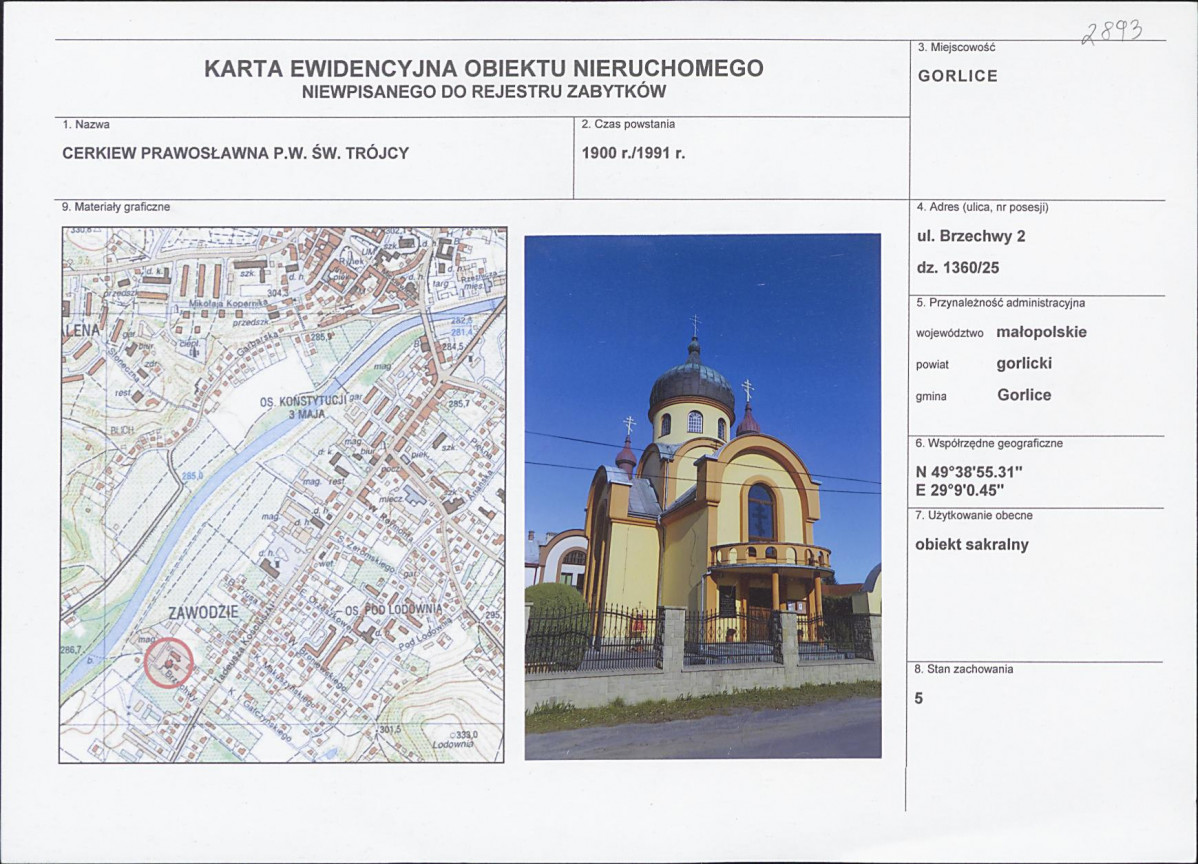Click the label '5. Przynależność administracyjna'
Viewport: 1198px width, 864px height.
(1000, 303)
